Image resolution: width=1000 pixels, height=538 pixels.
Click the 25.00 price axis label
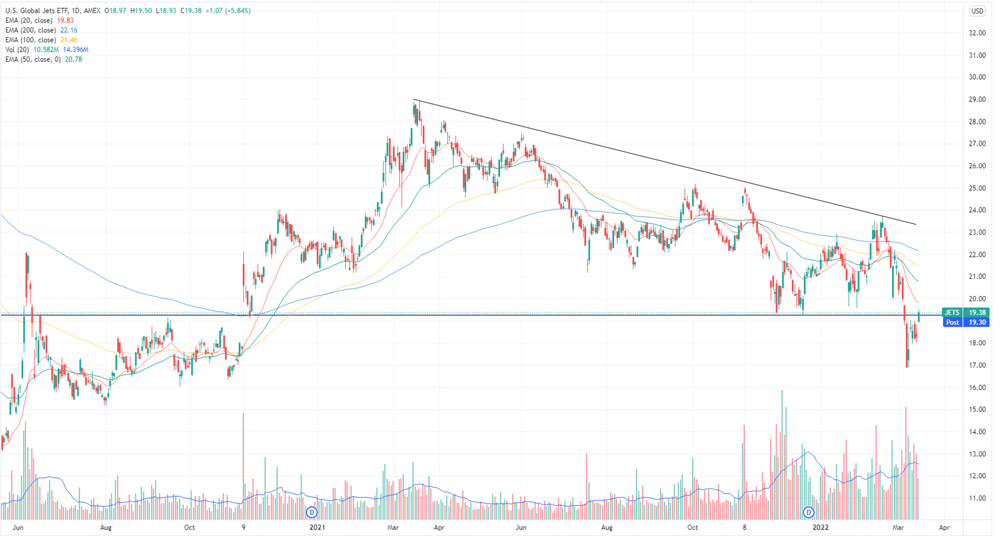click(x=977, y=188)
